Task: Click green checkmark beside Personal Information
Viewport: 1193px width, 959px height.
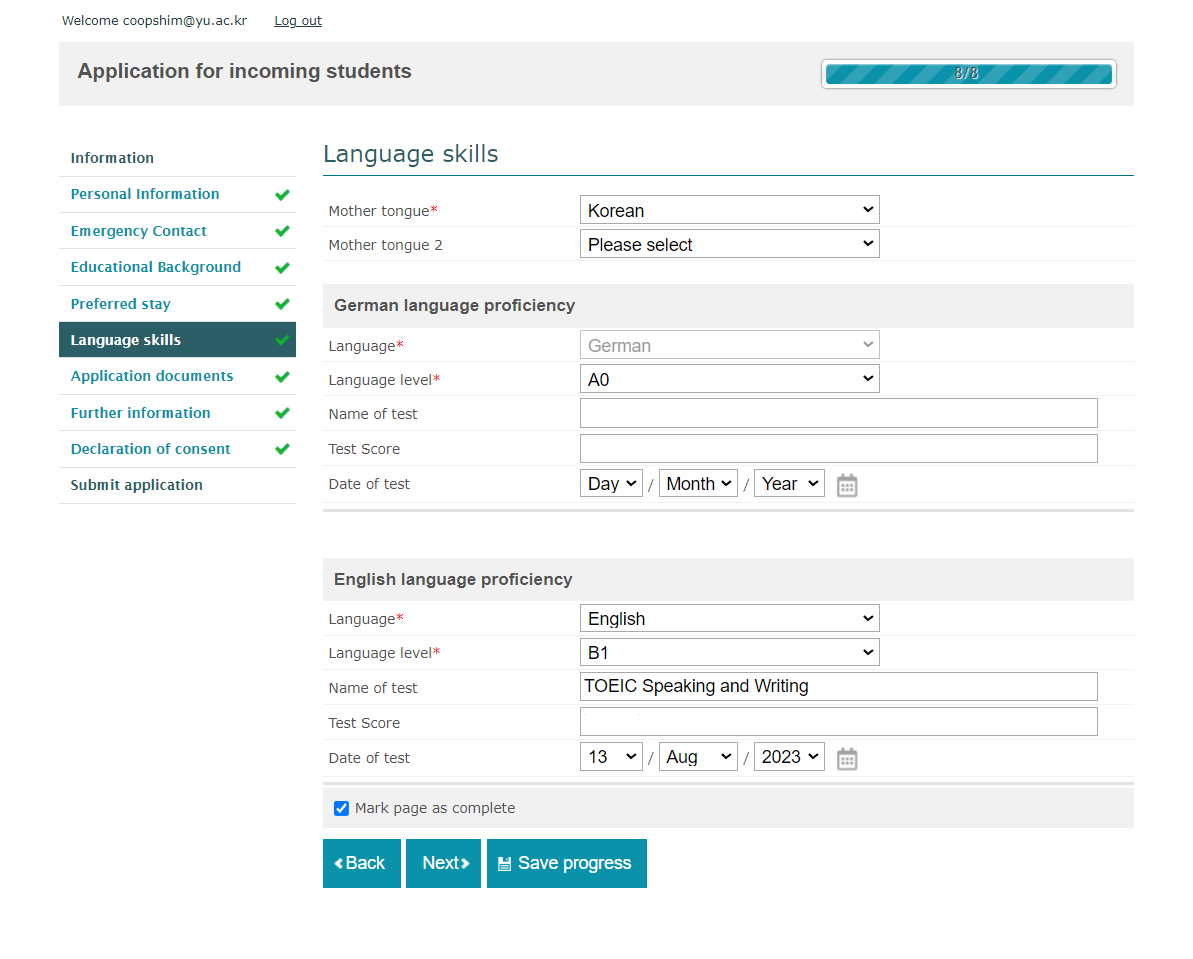Action: click(x=282, y=195)
